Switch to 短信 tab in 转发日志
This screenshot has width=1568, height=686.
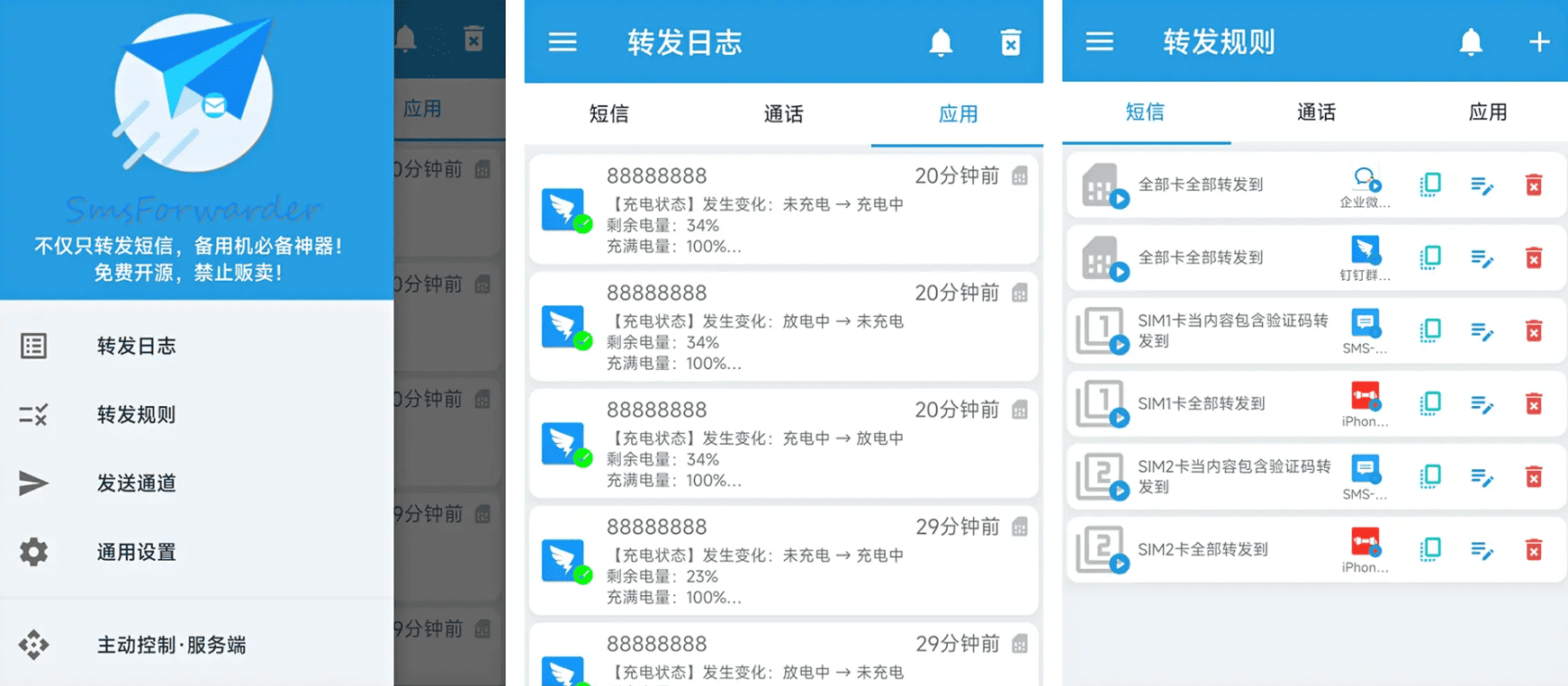tap(609, 114)
